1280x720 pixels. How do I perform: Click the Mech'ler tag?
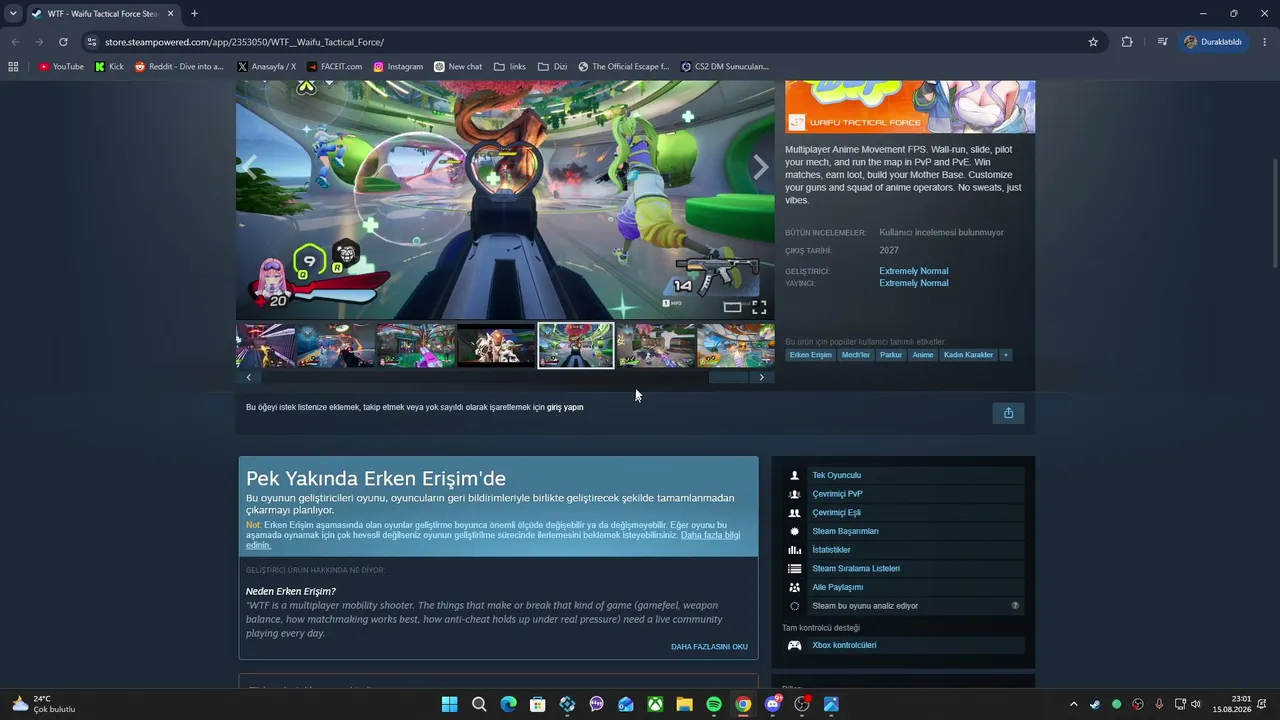tap(856, 355)
